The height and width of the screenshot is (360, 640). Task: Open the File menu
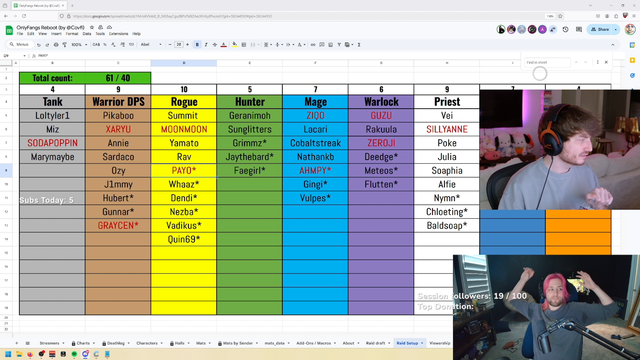click(x=20, y=34)
